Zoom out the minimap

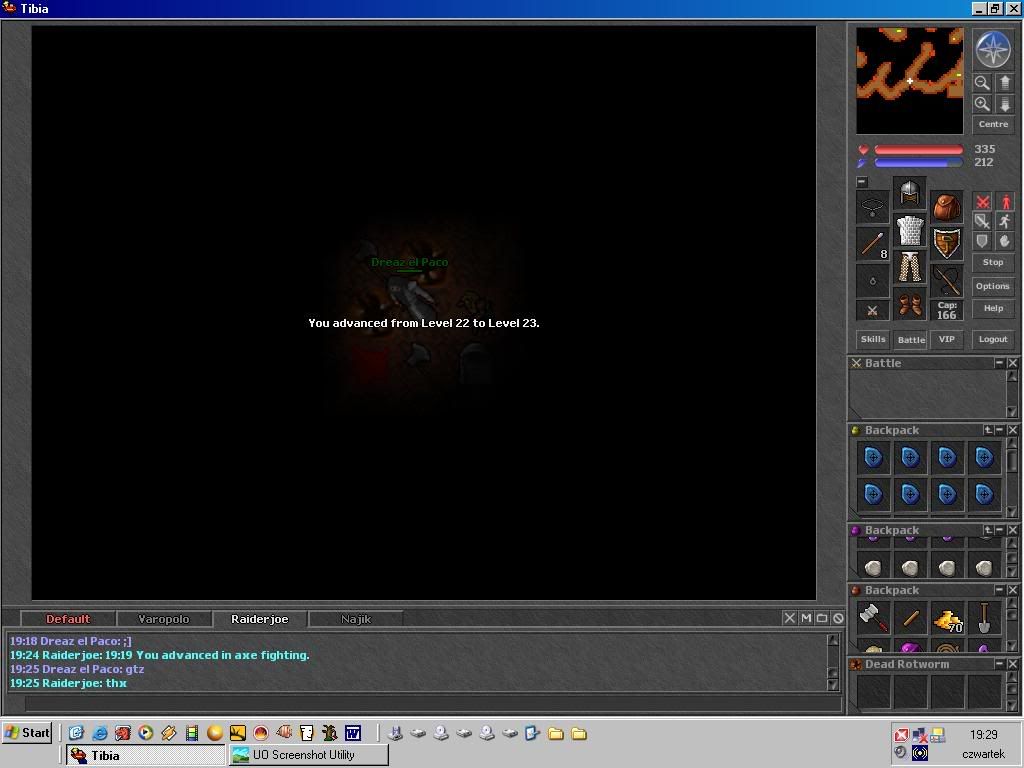click(982, 83)
